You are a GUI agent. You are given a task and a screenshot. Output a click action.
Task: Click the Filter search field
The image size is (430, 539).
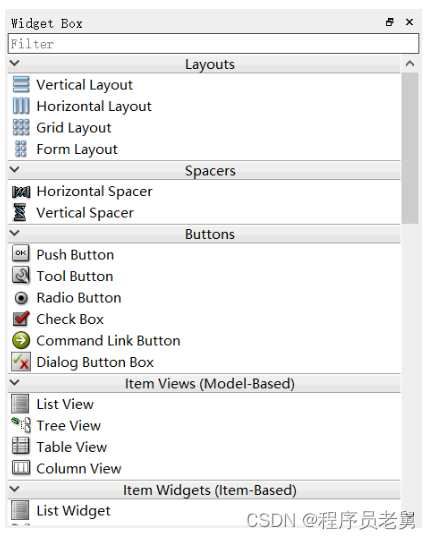(x=213, y=44)
